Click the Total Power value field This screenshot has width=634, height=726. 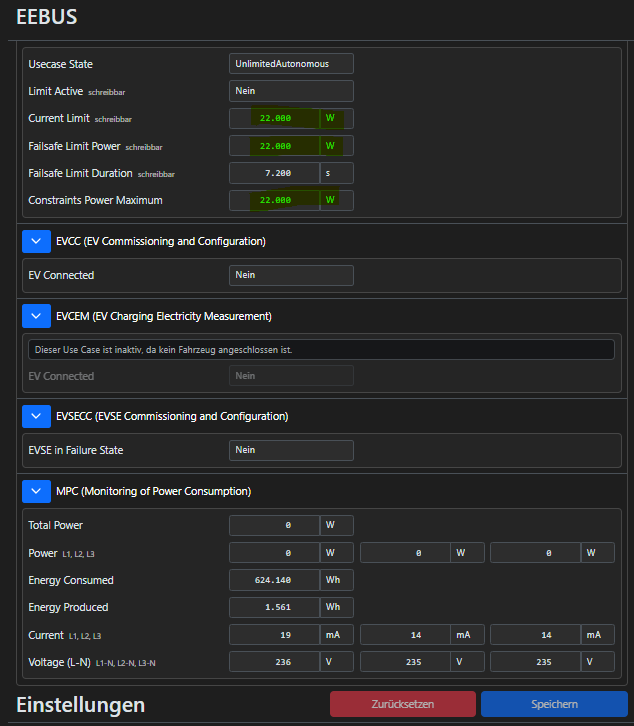pos(274,525)
